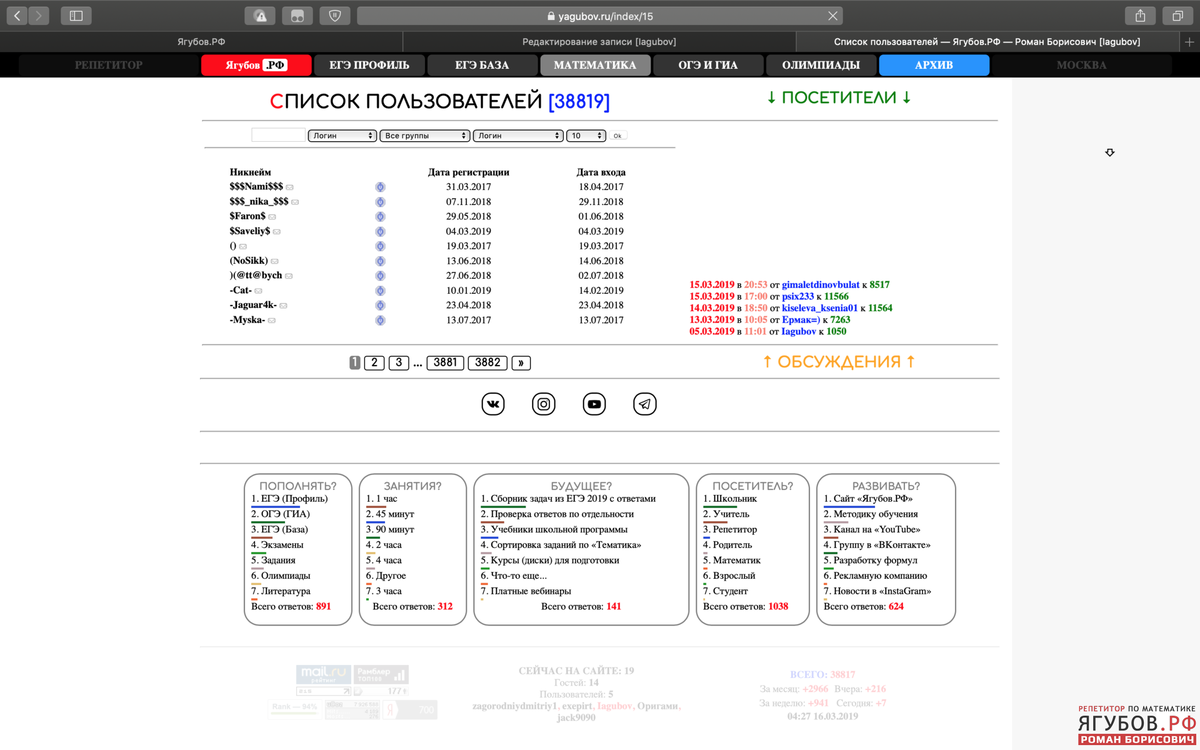
Task: Go forward with the Safari forward arrow
Action: point(39,16)
